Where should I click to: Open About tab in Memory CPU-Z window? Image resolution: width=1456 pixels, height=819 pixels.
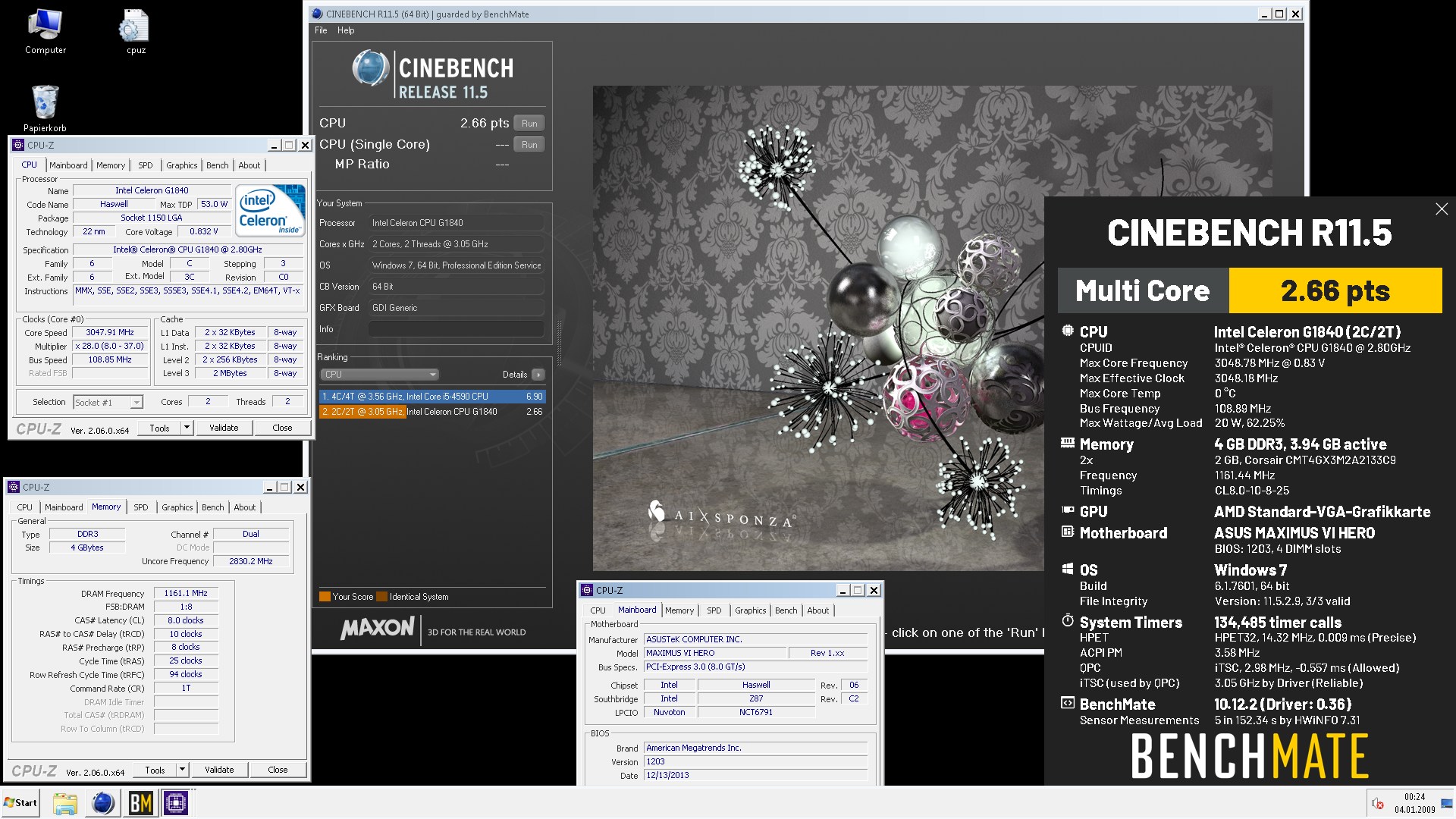coord(244,507)
